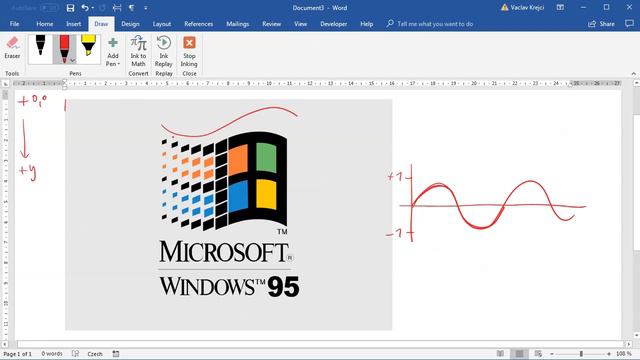
Task: Click the Czech language indicator
Action: click(95, 354)
